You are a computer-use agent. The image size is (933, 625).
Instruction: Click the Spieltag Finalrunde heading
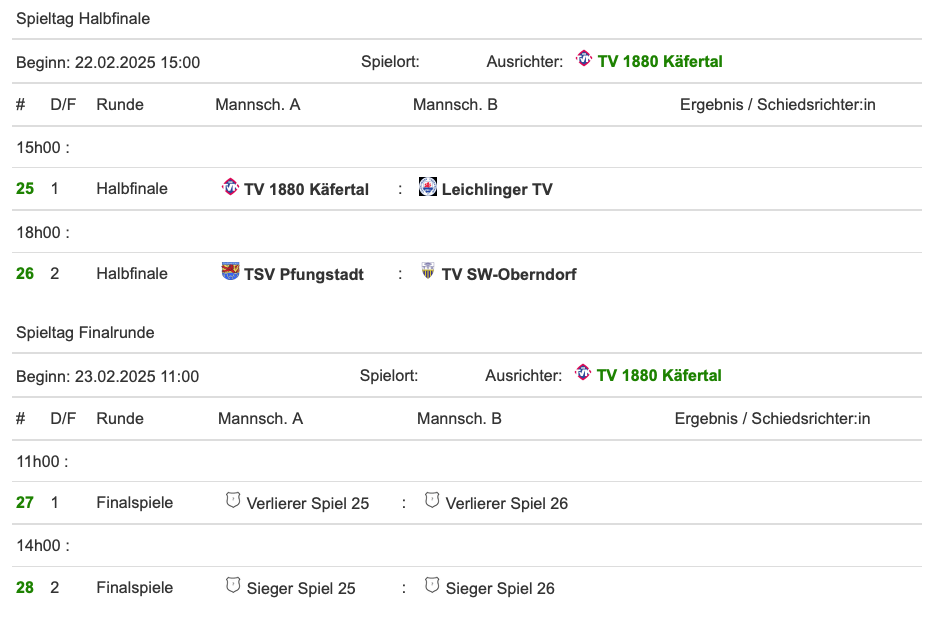[85, 333]
